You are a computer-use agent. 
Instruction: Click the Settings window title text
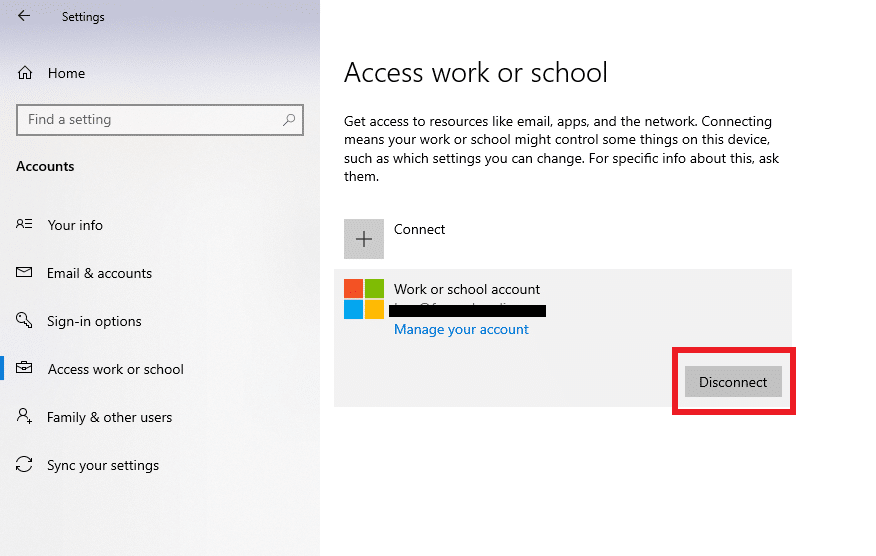click(83, 17)
